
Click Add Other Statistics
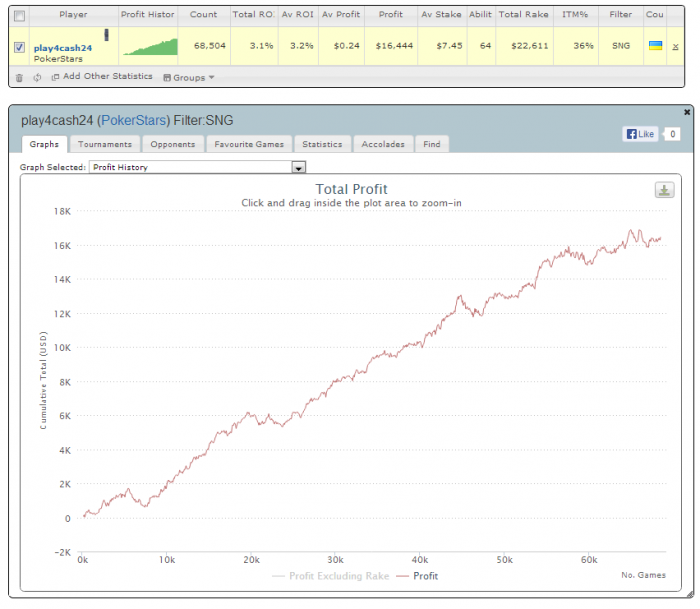(102, 76)
